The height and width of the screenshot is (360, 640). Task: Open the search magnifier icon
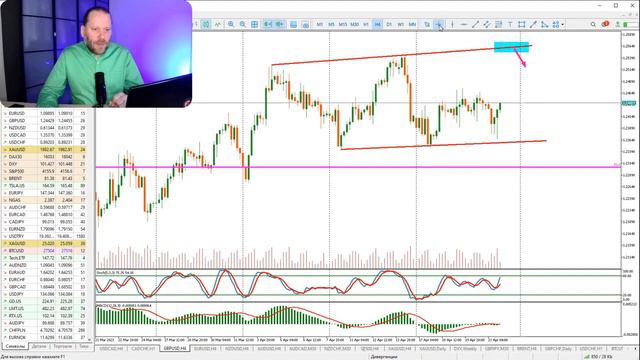(x=593, y=24)
